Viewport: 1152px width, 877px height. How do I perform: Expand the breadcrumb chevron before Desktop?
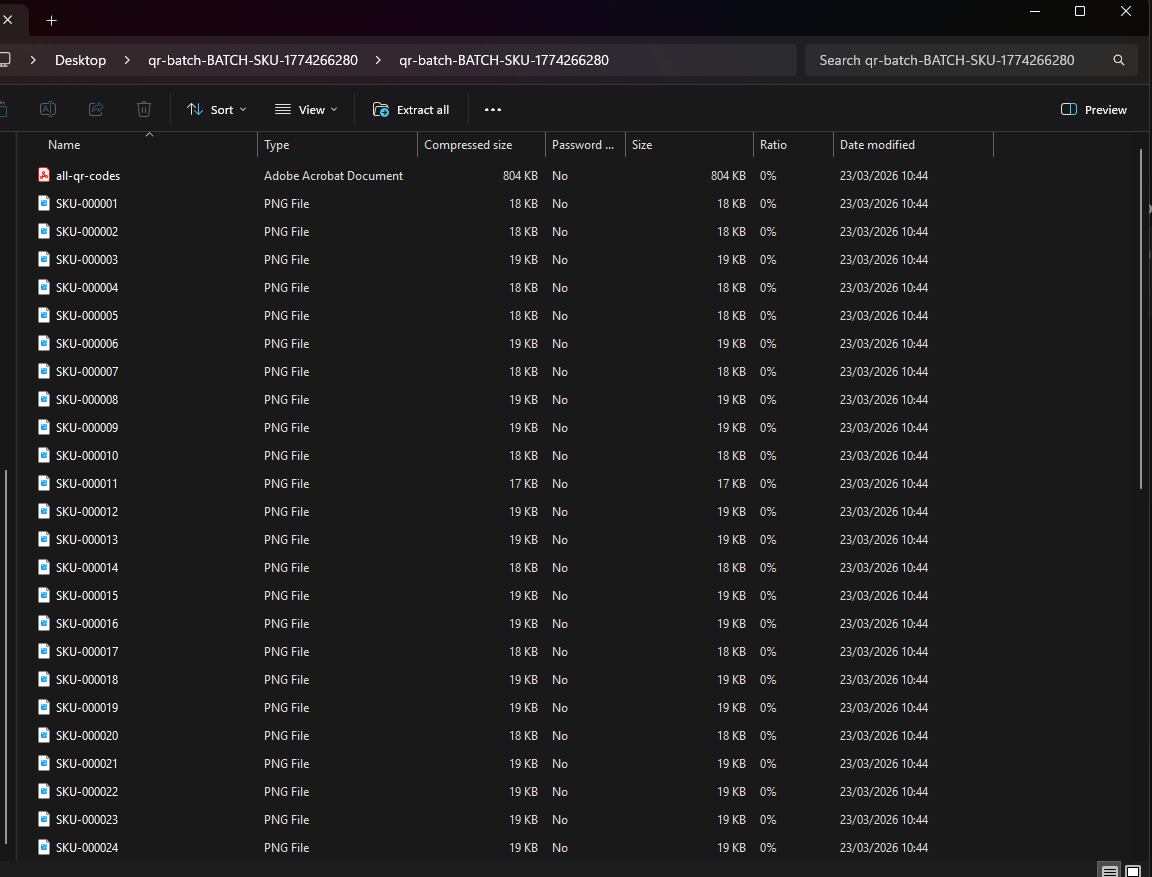33,60
